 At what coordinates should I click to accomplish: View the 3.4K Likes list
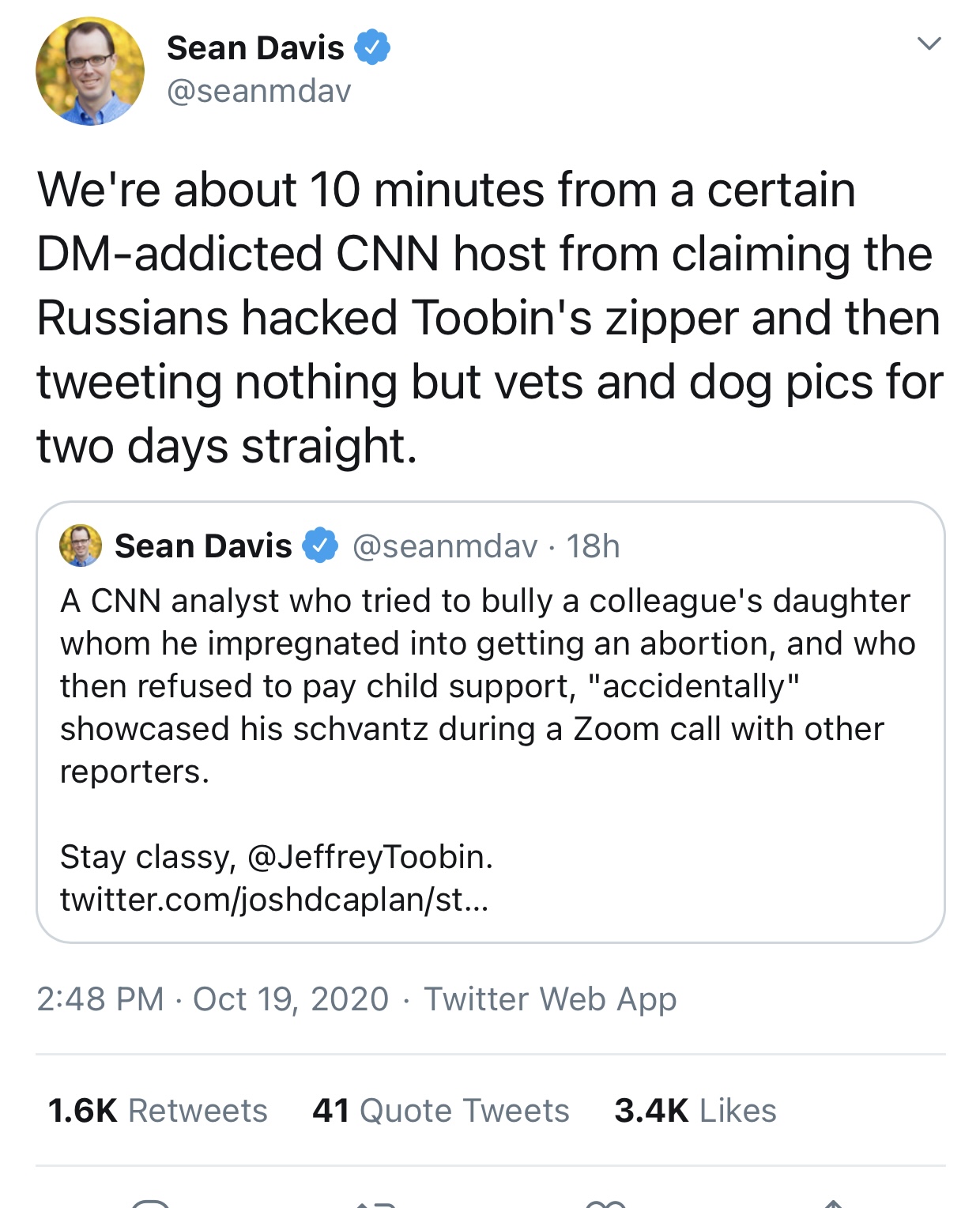[695, 1111]
